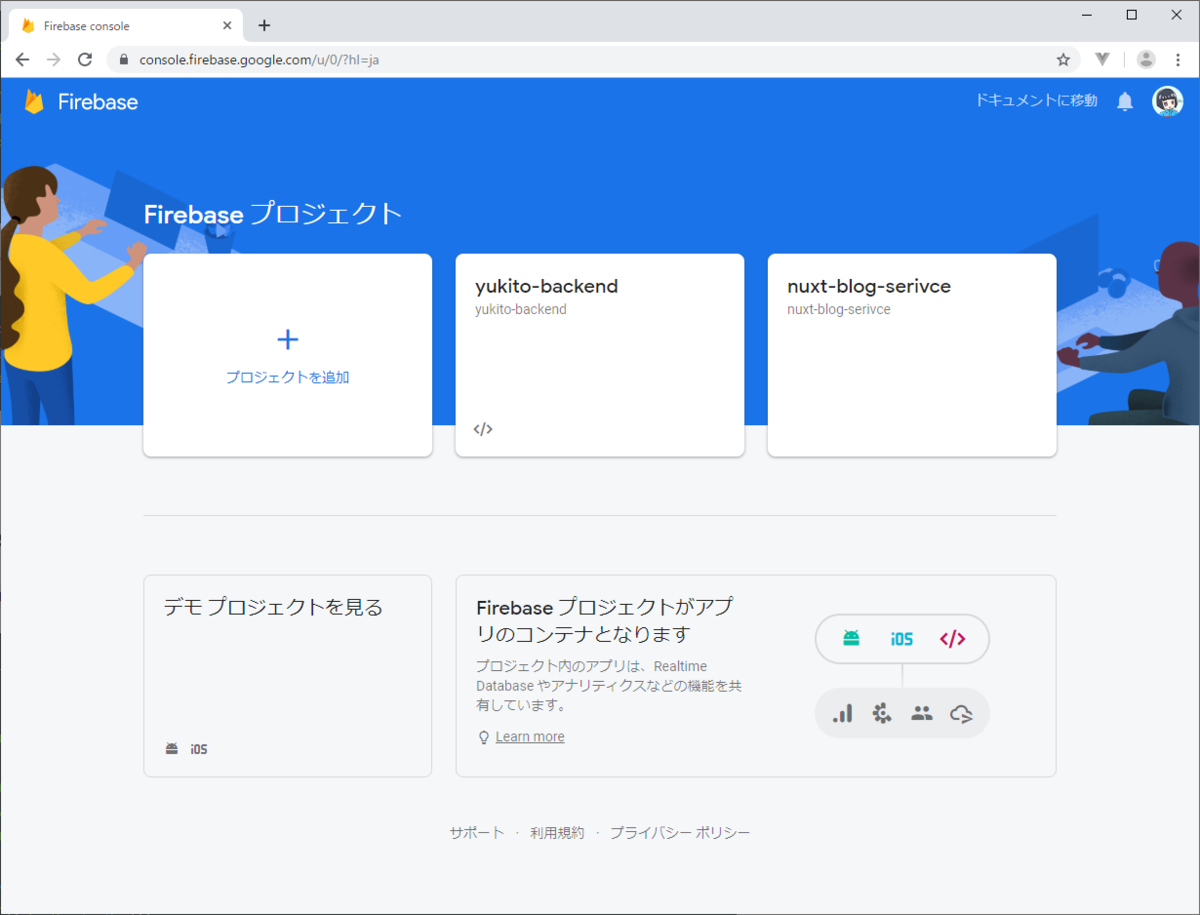Screen dimensions: 1200x915
Task: Select the Firebase console tab
Action: tap(125, 25)
